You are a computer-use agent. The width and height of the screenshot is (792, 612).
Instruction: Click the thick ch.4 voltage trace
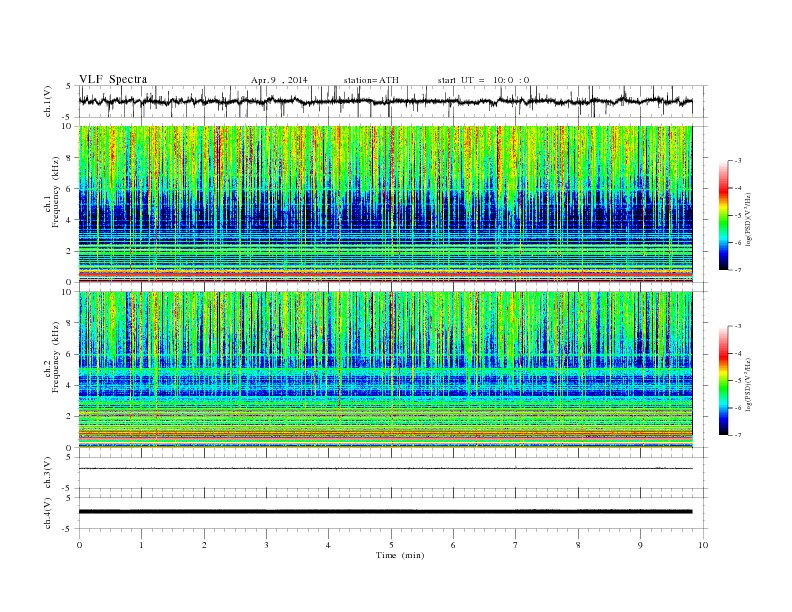385,512
